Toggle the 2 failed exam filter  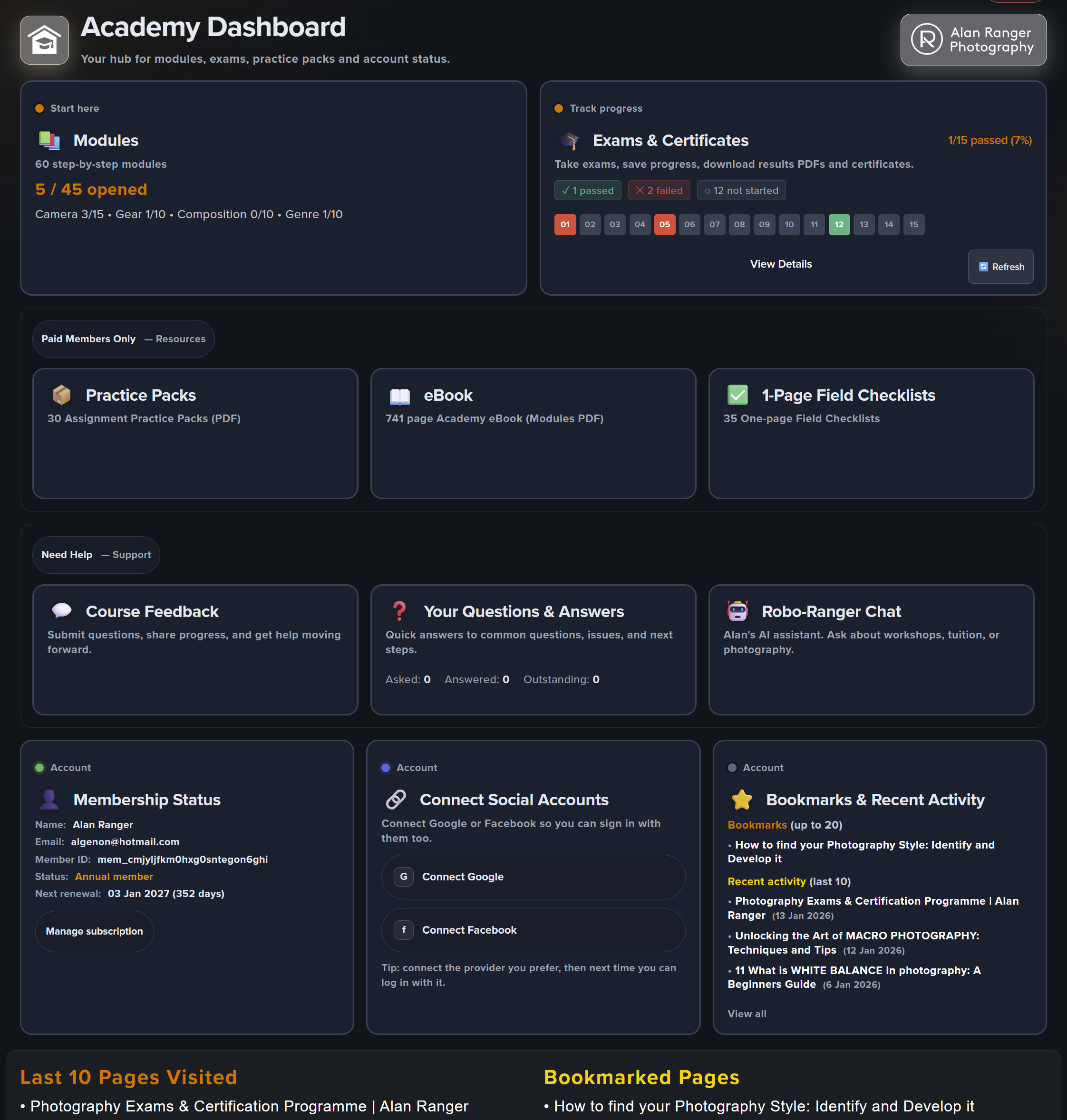point(658,190)
